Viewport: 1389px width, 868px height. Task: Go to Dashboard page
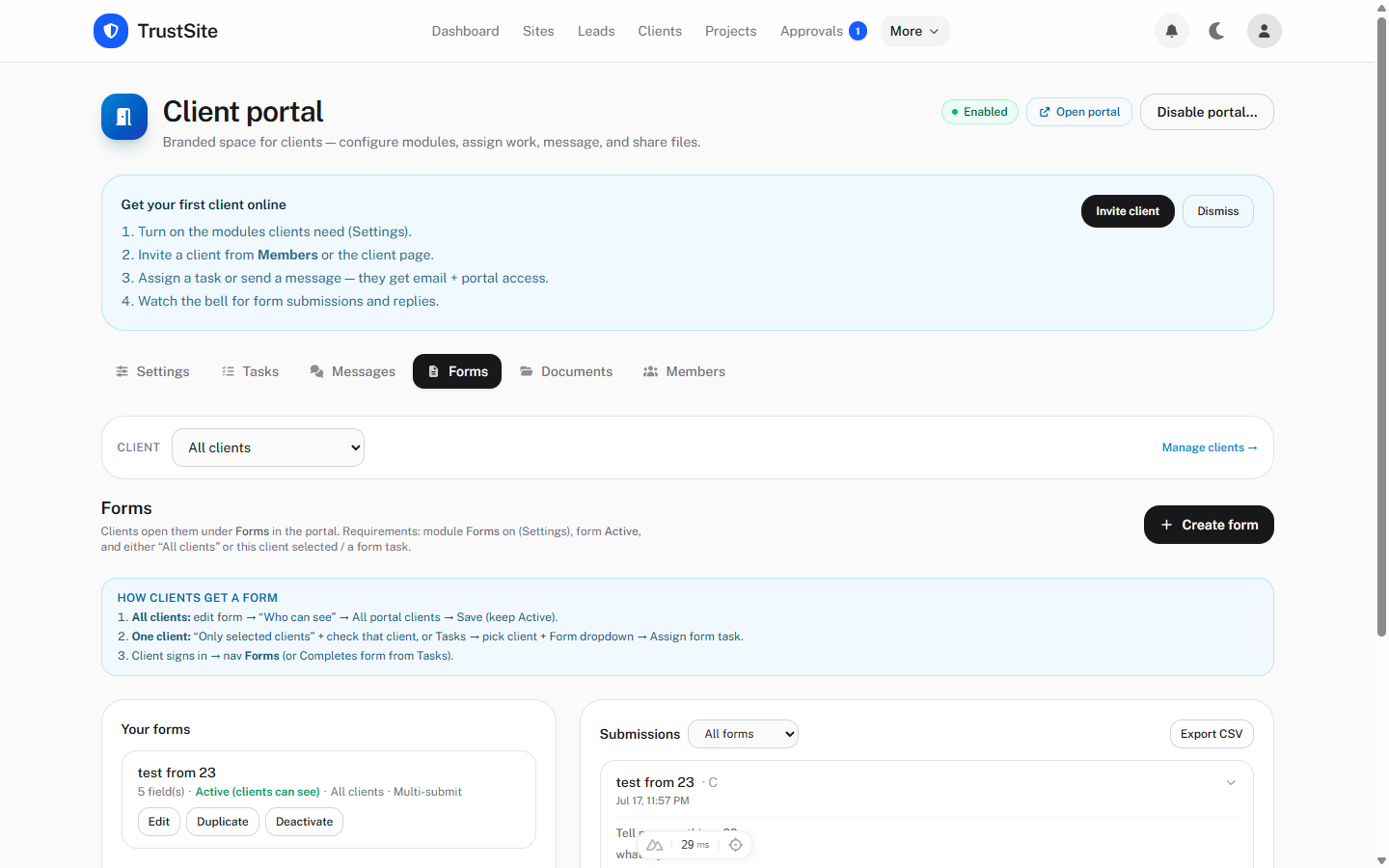tap(465, 31)
